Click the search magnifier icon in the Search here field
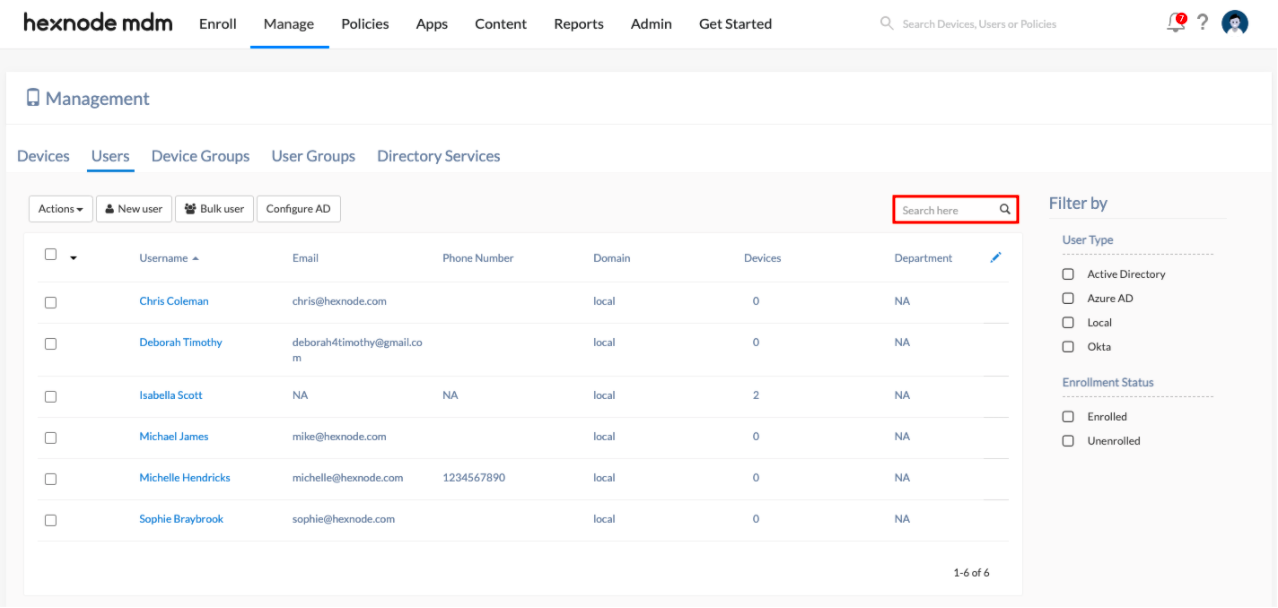This screenshot has height=608, width=1278. pyautogui.click(x=1004, y=209)
